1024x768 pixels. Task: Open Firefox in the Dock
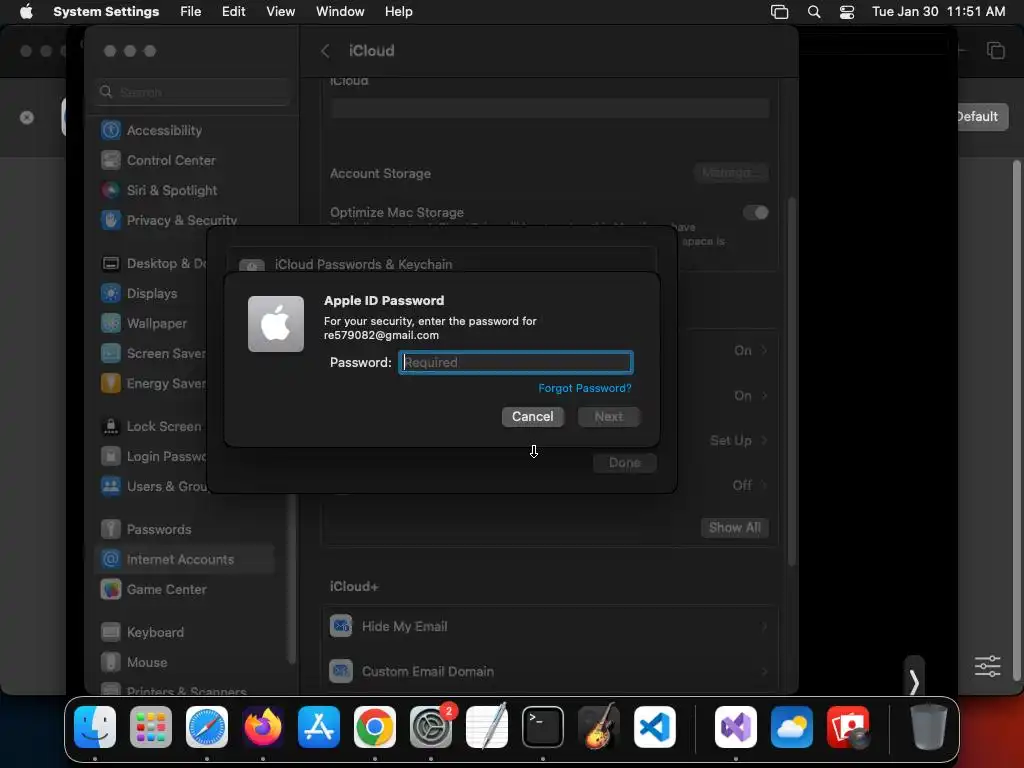(263, 727)
